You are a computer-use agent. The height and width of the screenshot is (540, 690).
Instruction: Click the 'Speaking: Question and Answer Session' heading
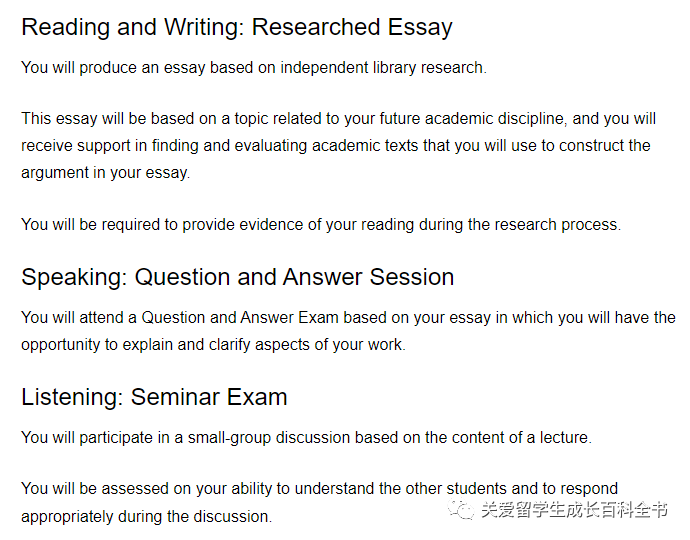pos(238,277)
